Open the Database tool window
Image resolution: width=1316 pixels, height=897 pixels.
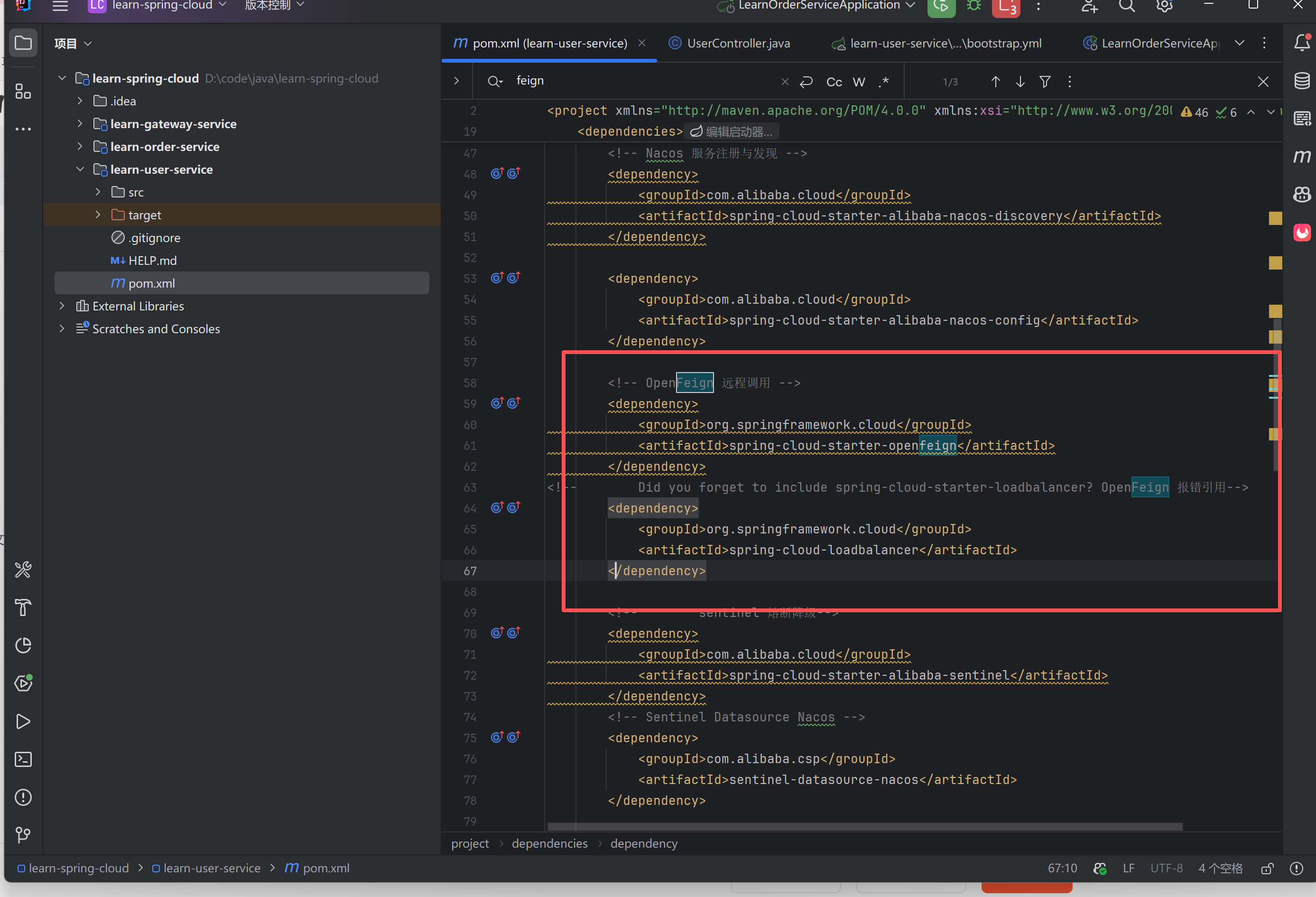coord(1302,81)
